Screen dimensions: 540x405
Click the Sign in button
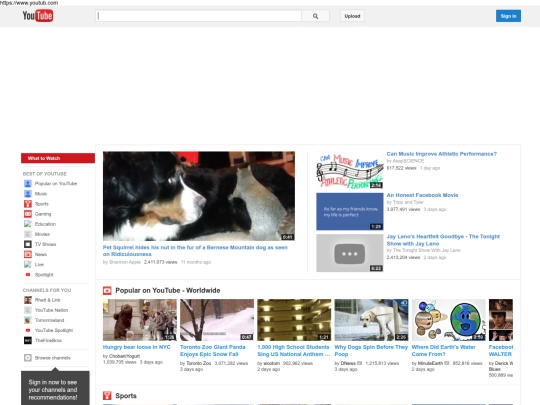pos(508,16)
